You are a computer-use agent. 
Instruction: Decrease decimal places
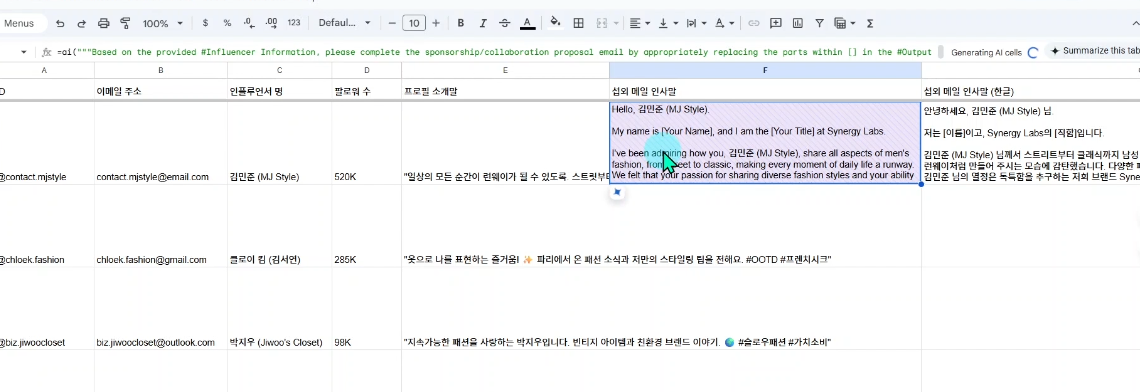click(249, 23)
